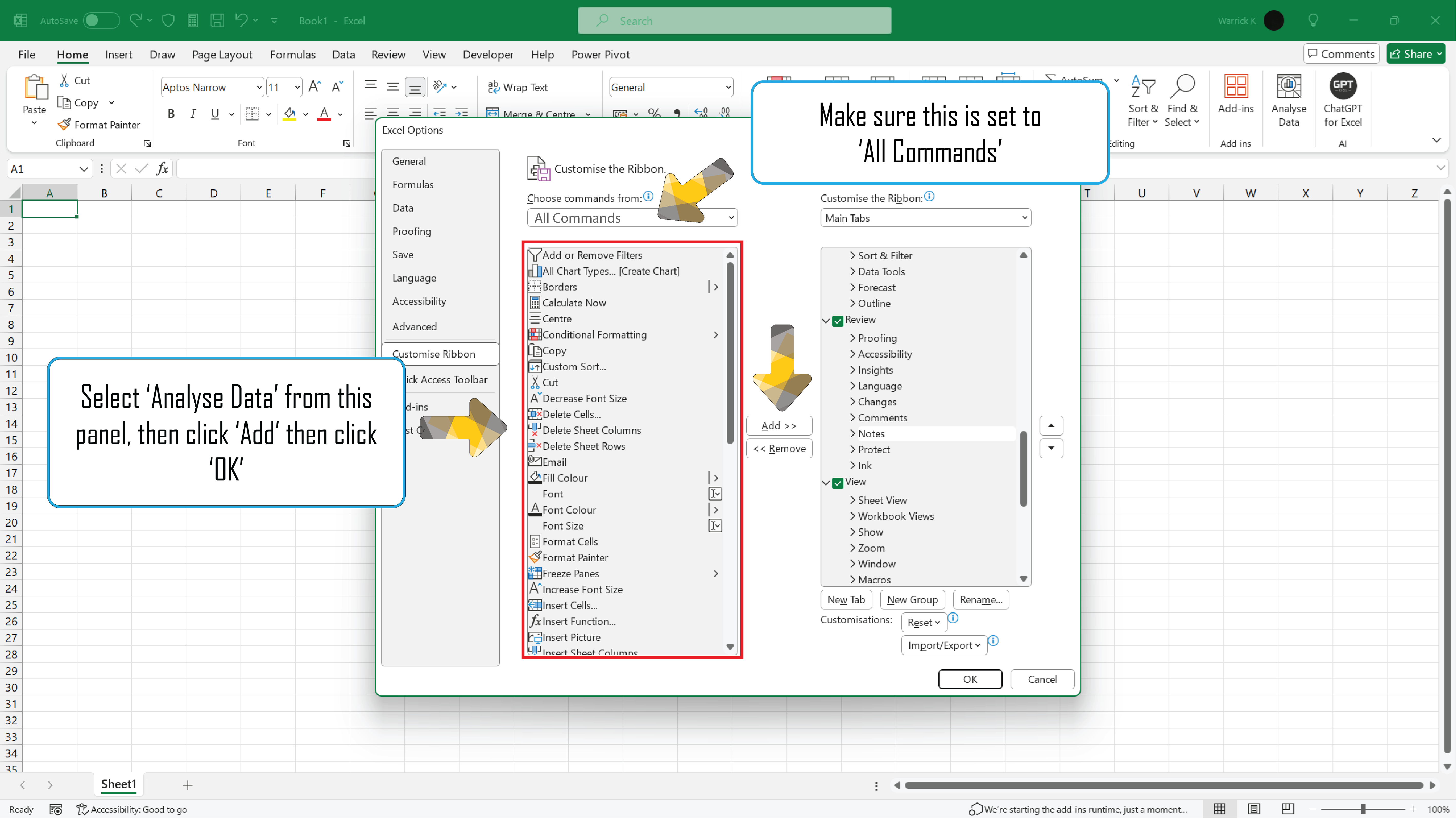Switch to Page Layout view icon
The width and height of the screenshot is (1456, 819).
point(1254,809)
